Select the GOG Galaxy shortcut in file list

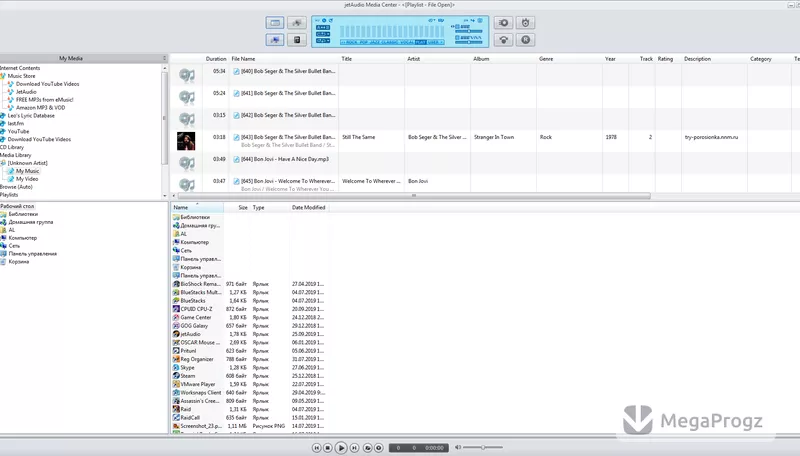194,326
